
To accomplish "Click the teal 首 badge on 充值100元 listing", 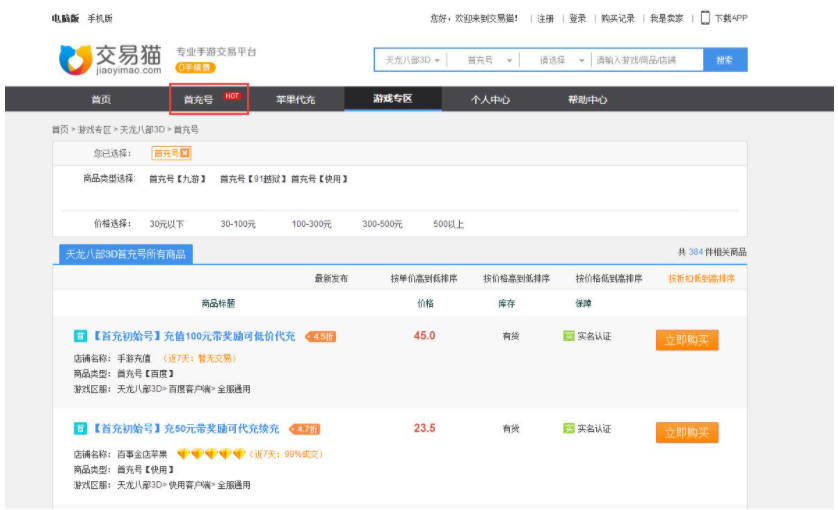I will 80,336.
